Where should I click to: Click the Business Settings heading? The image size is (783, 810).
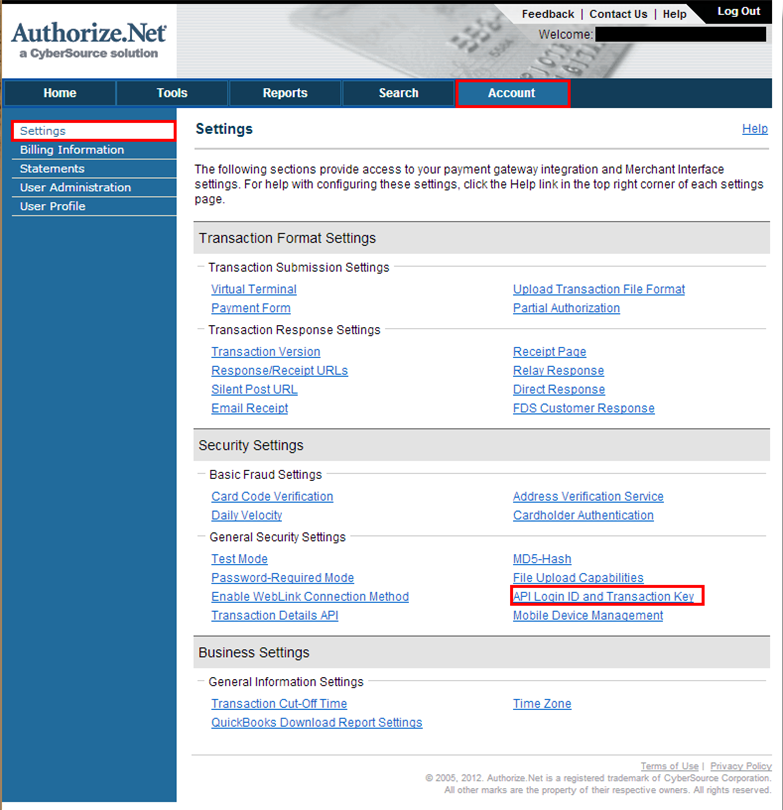254,652
